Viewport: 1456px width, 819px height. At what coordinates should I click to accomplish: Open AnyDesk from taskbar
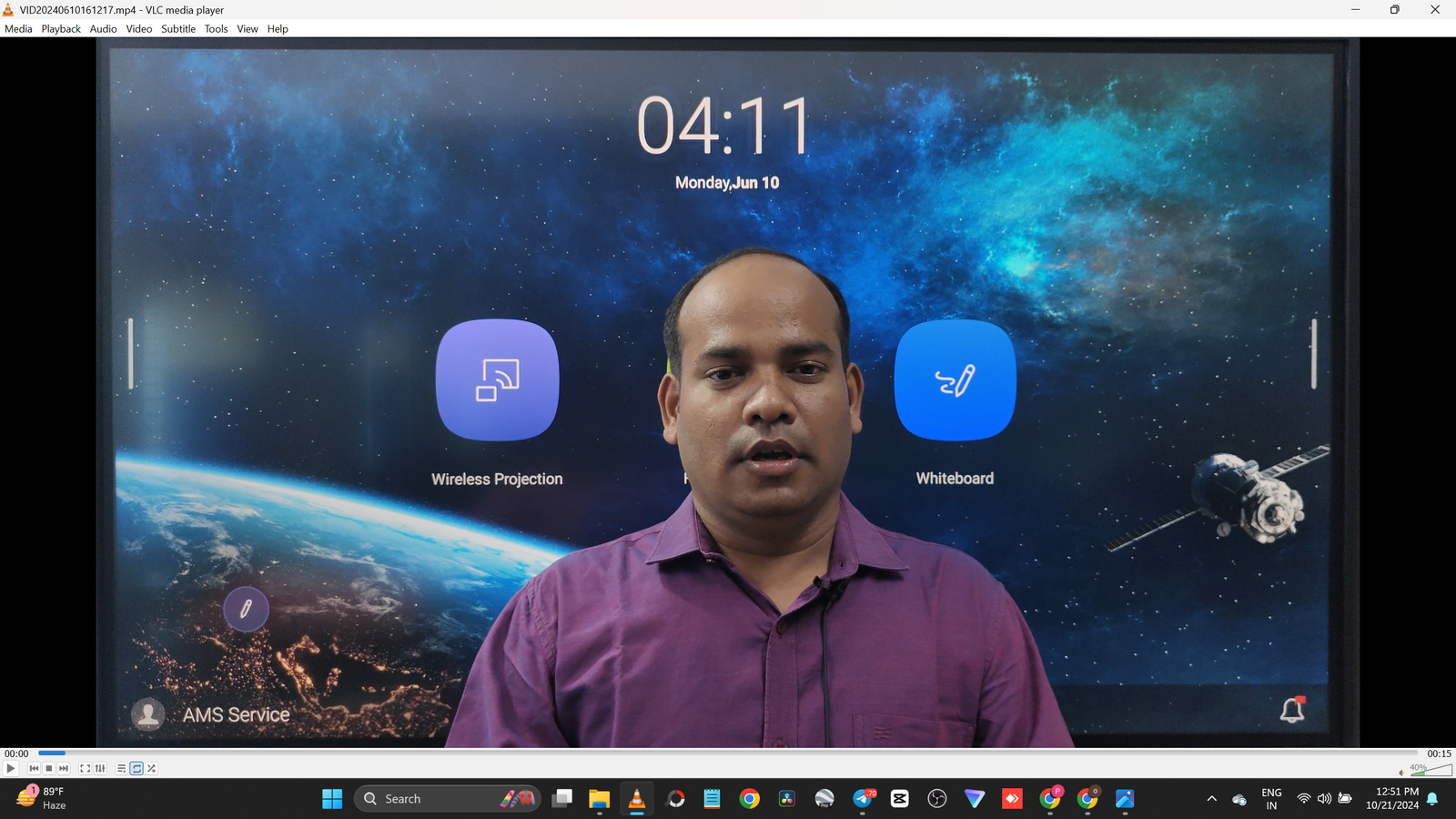point(1012,799)
